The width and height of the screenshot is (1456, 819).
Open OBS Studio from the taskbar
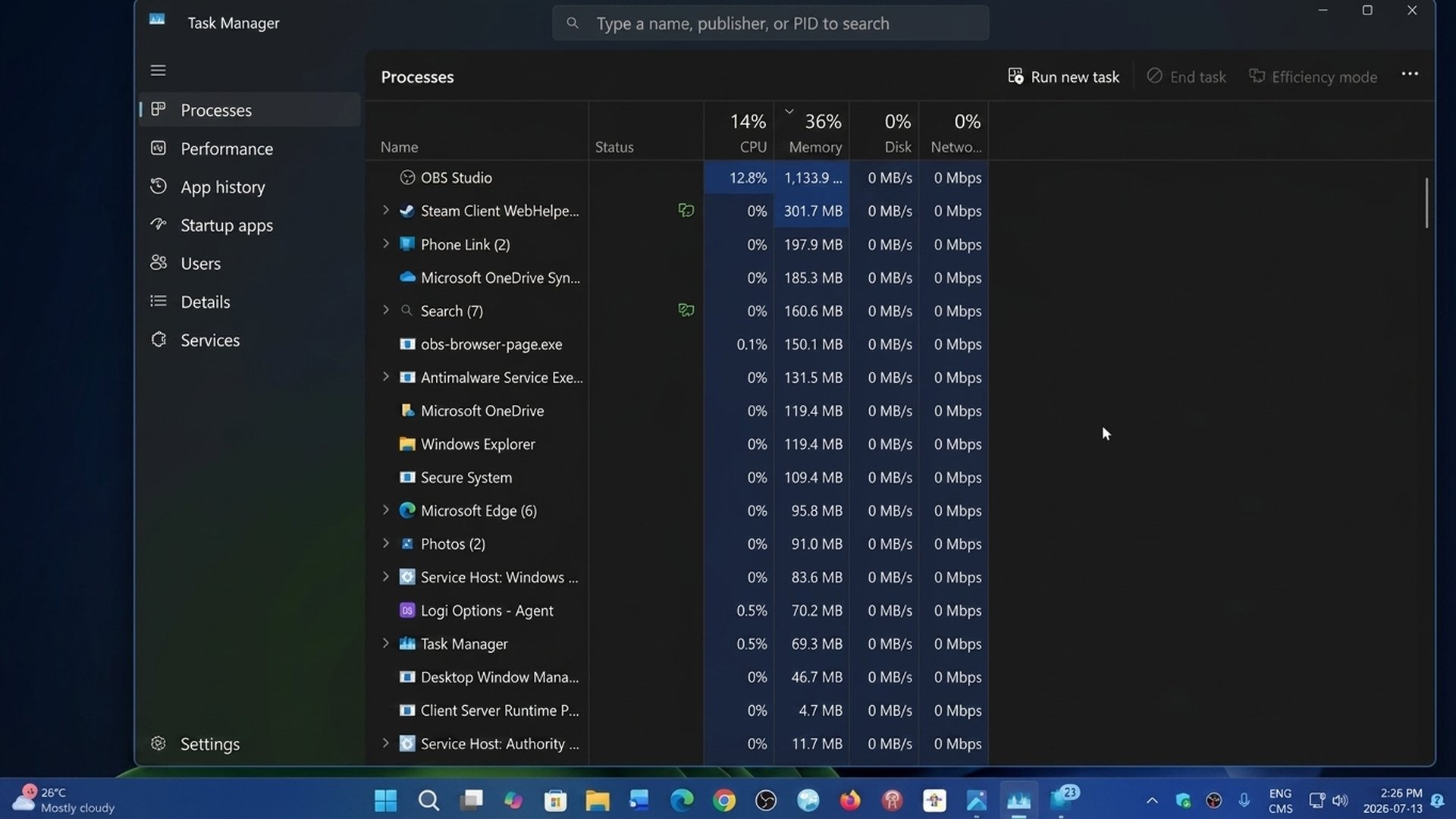(x=766, y=800)
